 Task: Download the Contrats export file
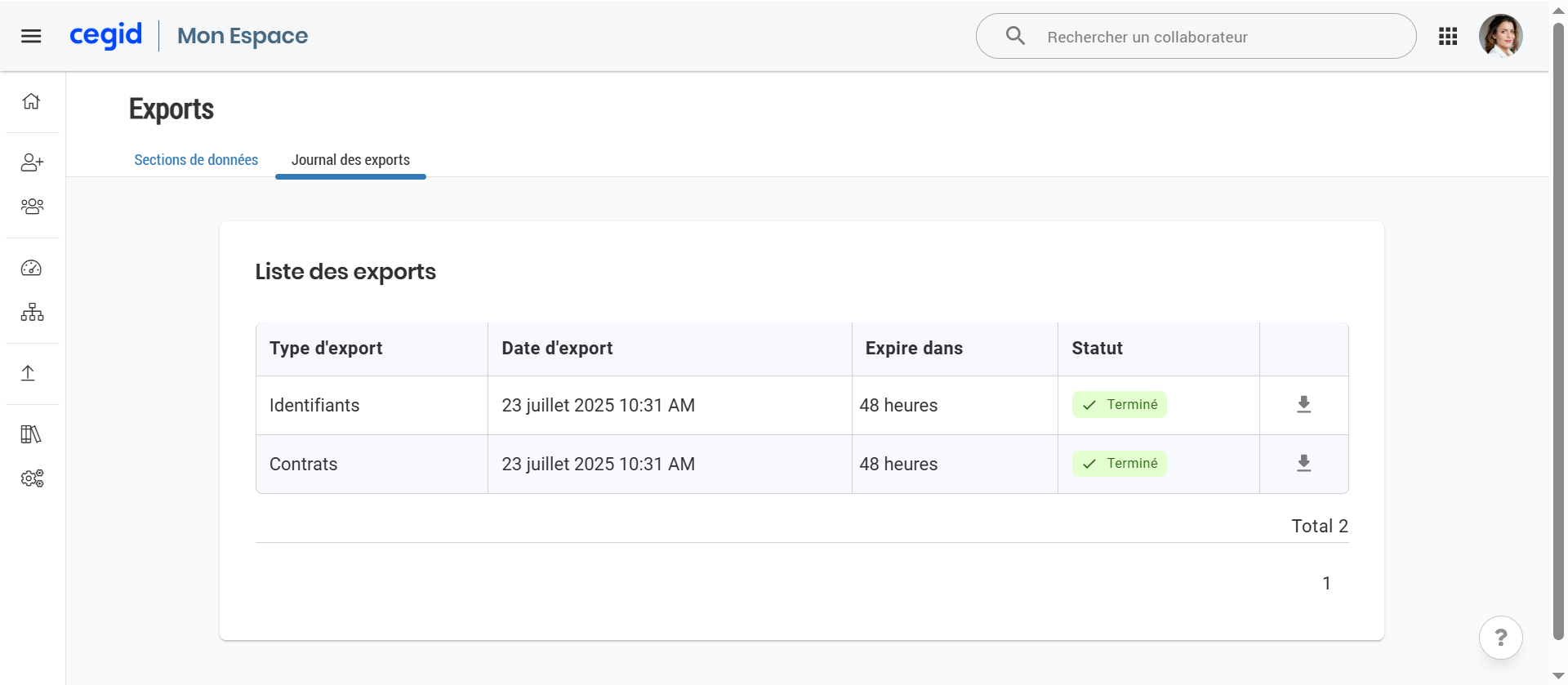[1303, 464]
